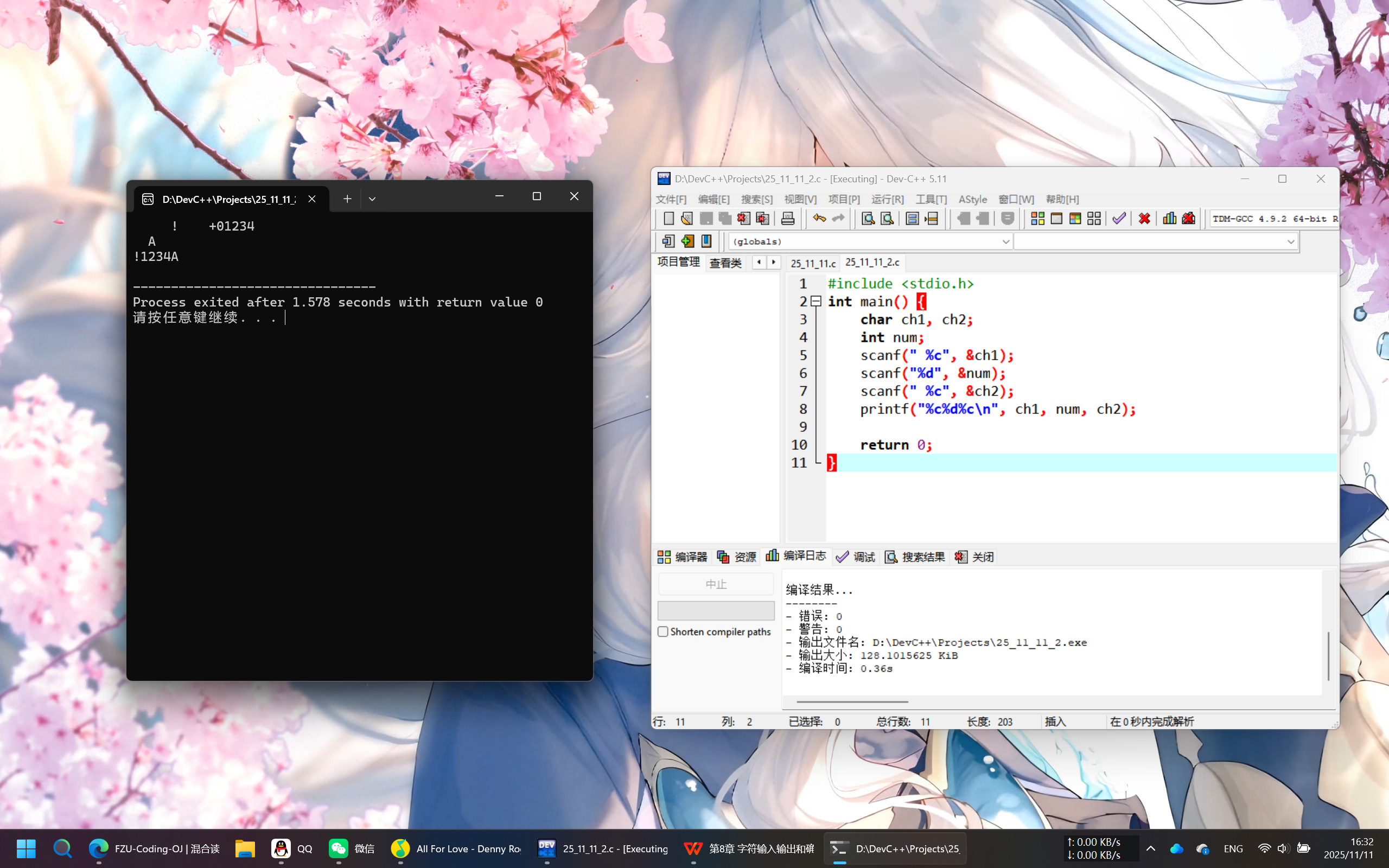Image resolution: width=1389 pixels, height=868 pixels.
Task: Open the 运行[R] menu
Action: [887, 199]
